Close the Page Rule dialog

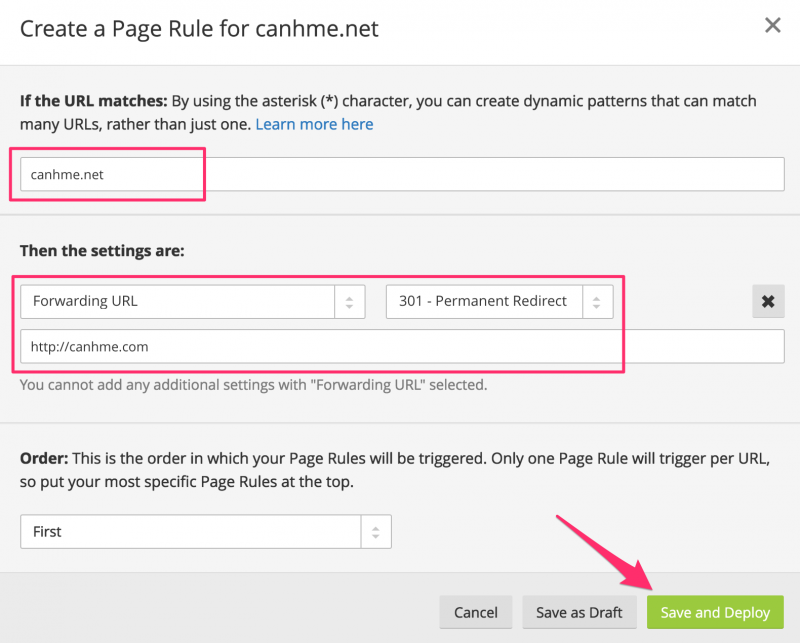772,26
